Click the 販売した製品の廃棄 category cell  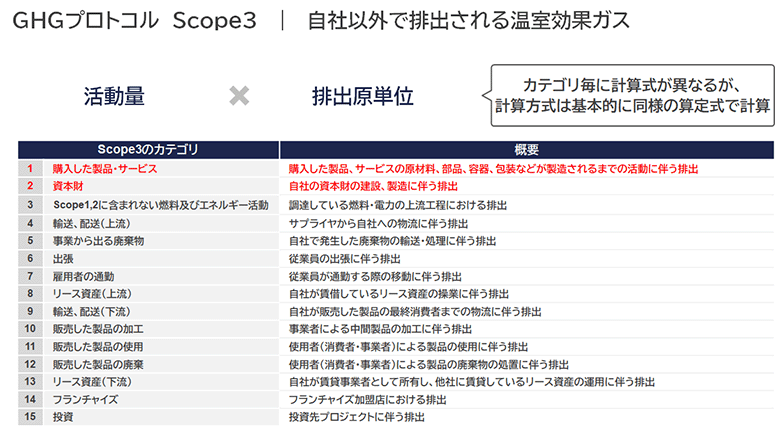click(x=98, y=363)
